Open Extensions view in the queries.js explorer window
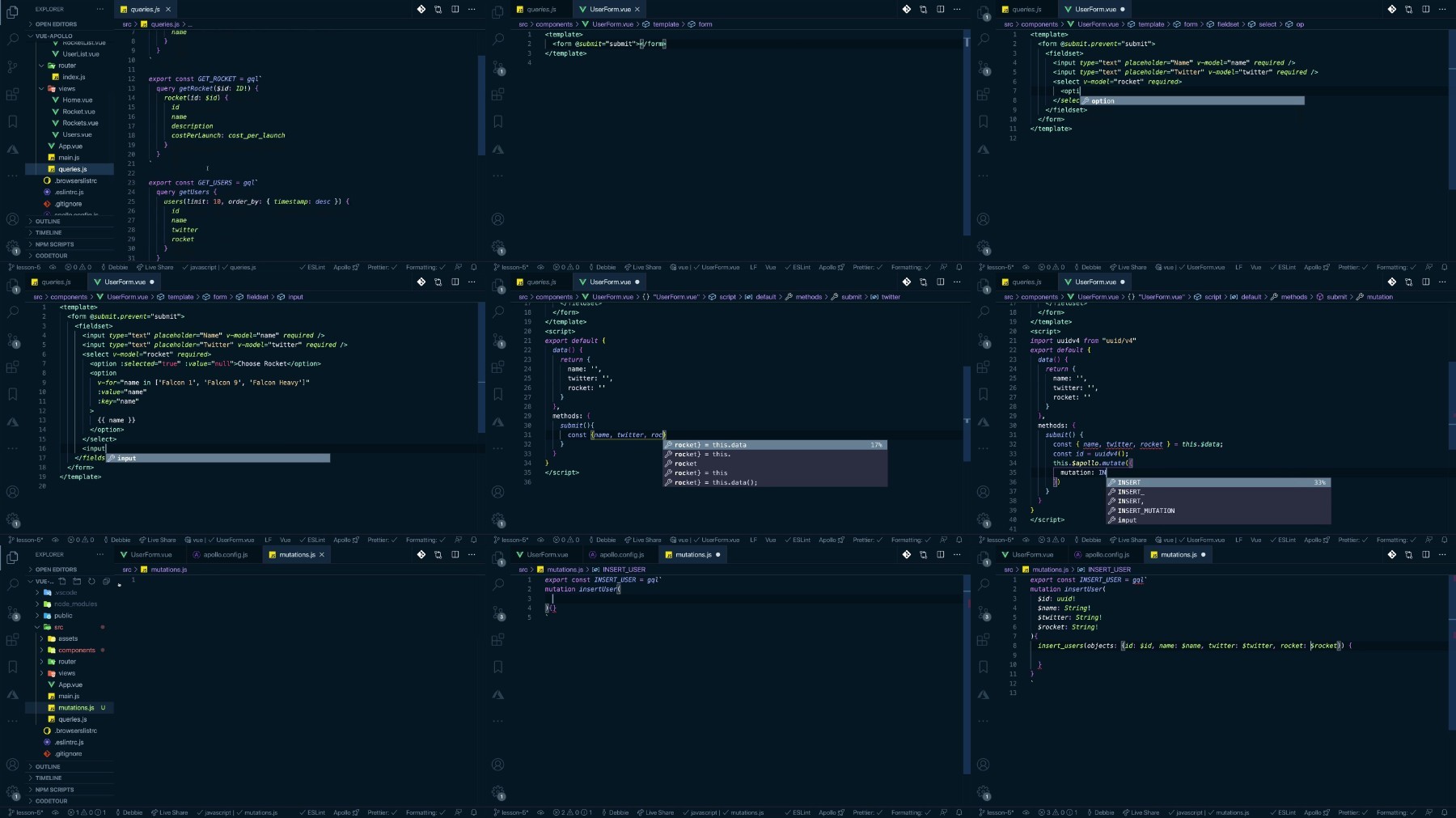The width and height of the screenshot is (1456, 818). point(12,94)
